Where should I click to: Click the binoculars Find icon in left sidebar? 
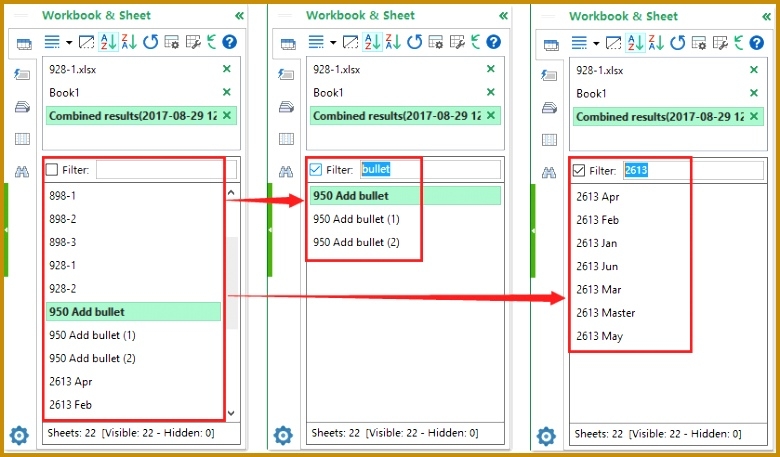pyautogui.click(x=20, y=171)
